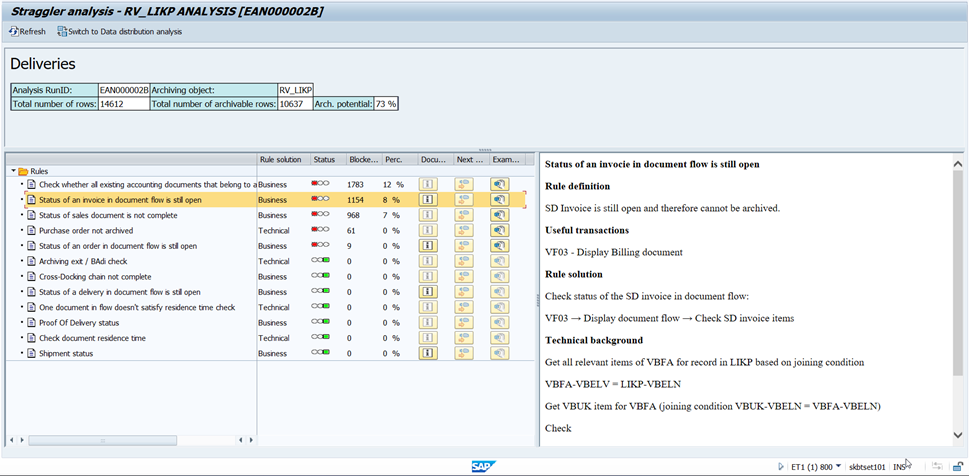The width and height of the screenshot is (969, 476).
Task: Select 'Cross-Docking chain not complete' rule
Action: (95, 276)
